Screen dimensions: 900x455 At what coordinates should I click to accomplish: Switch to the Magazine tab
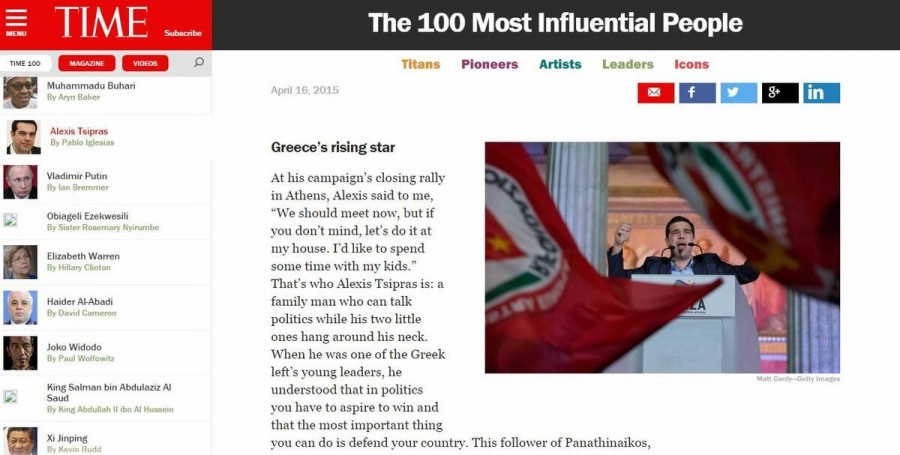click(88, 63)
